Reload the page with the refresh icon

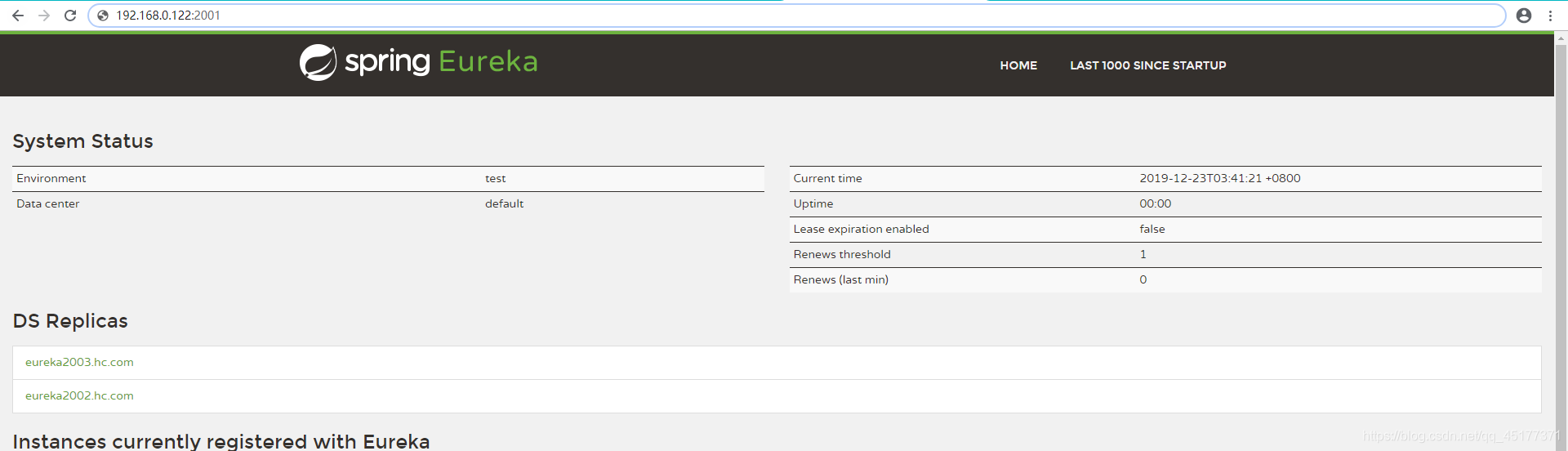click(70, 16)
